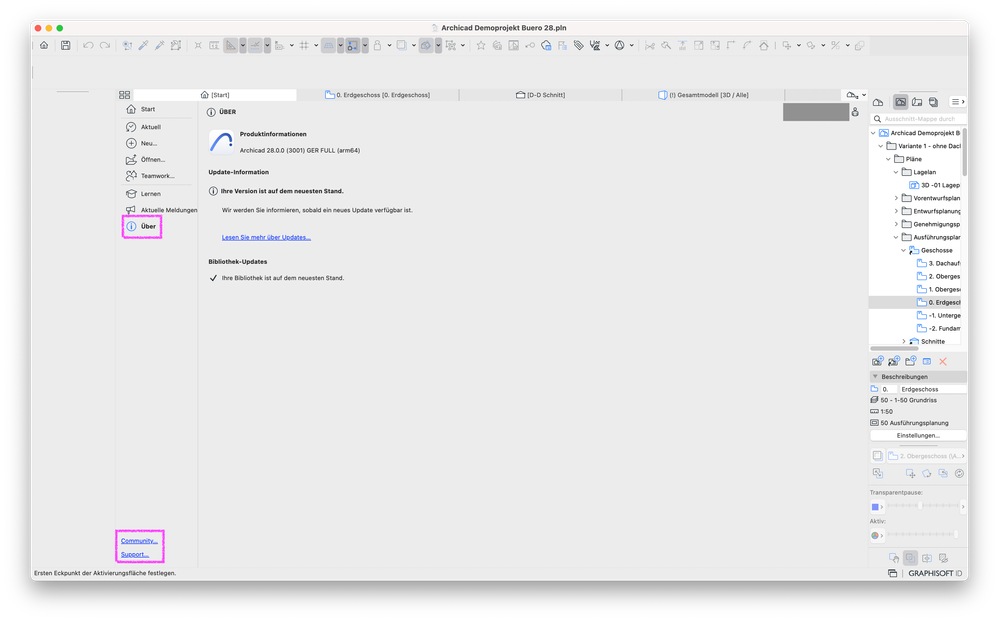Click the trace reference icon beside 2. Obergeschoss
The height and width of the screenshot is (621, 999).
pyautogui.click(x=877, y=455)
